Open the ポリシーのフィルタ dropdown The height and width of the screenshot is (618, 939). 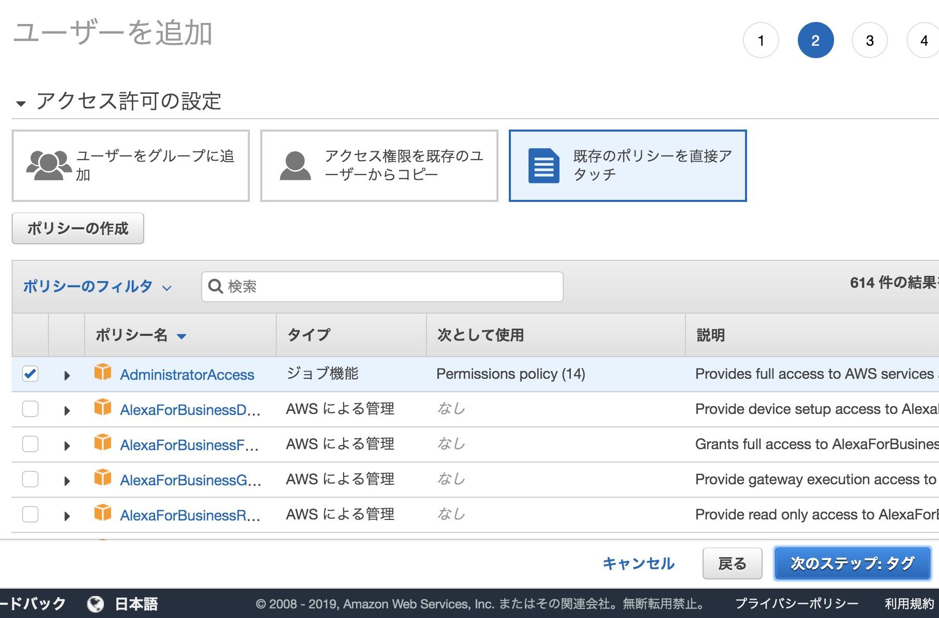coord(97,287)
